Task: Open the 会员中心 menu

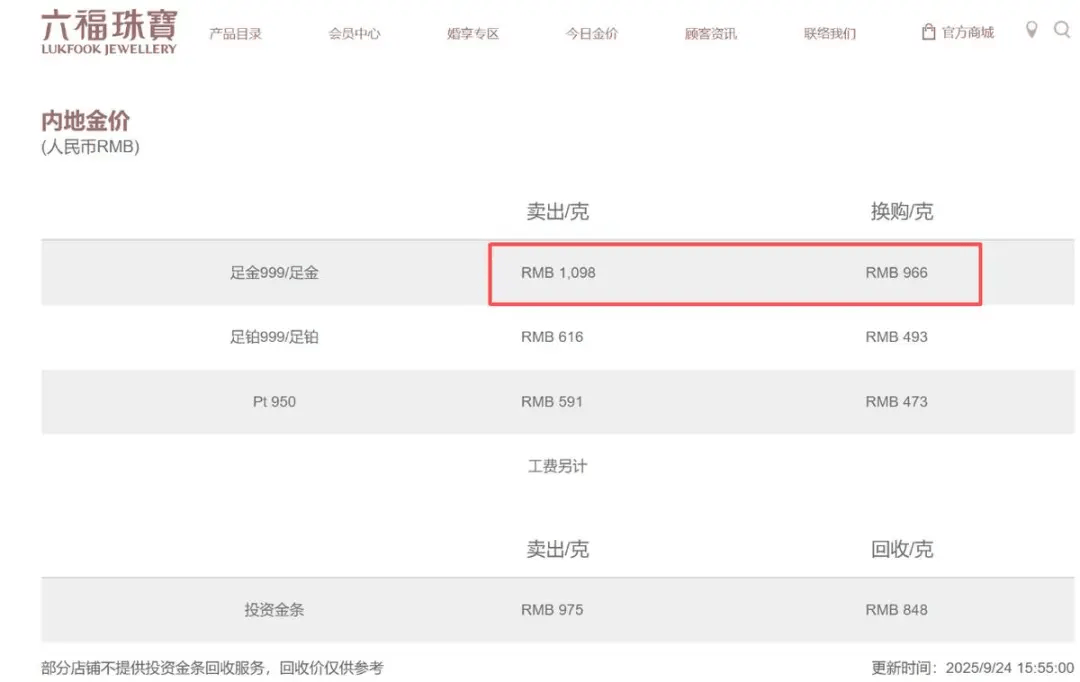Action: 354,33
